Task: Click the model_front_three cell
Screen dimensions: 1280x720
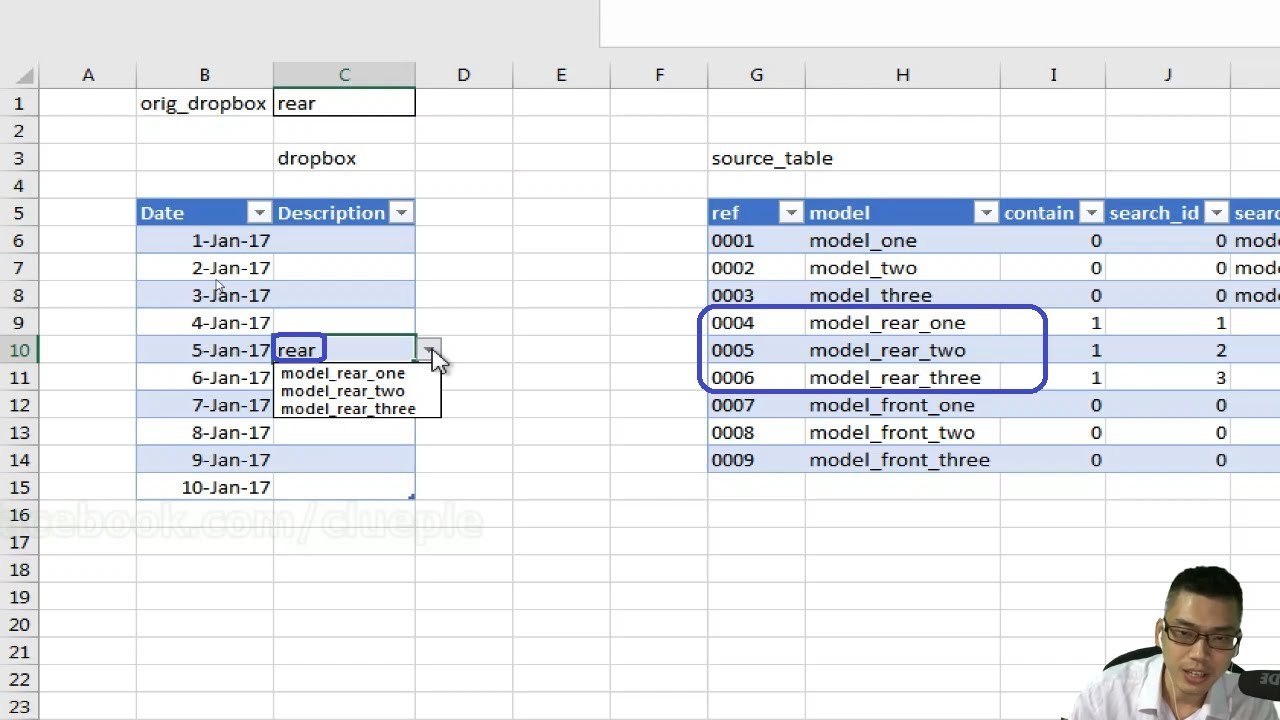Action: tap(902, 460)
